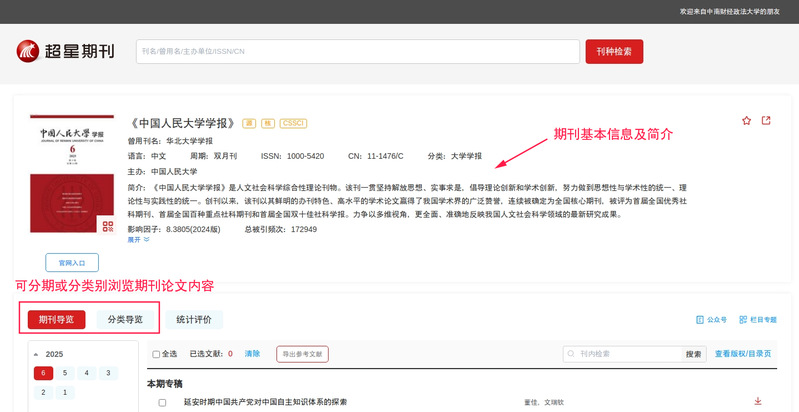Collapse the 2025 year tree node
The image size is (799, 412).
coord(36,354)
